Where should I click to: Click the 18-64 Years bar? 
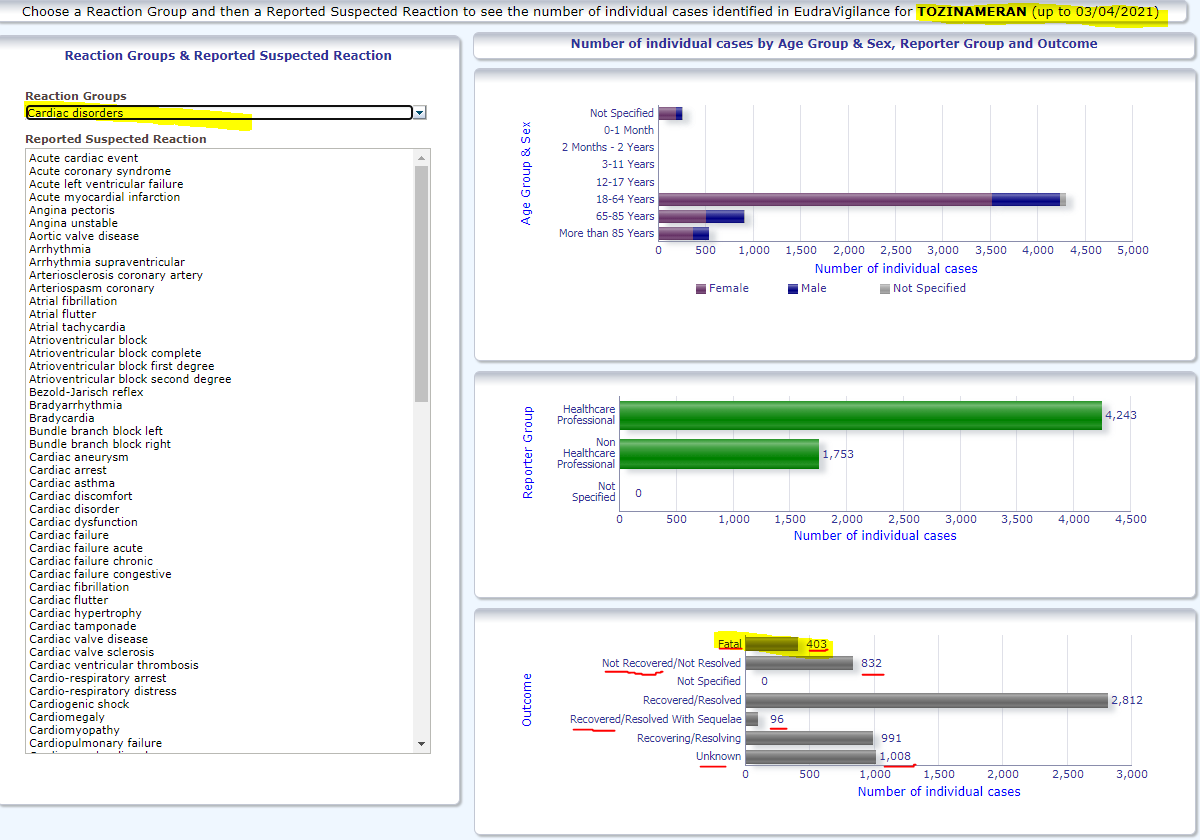click(862, 199)
